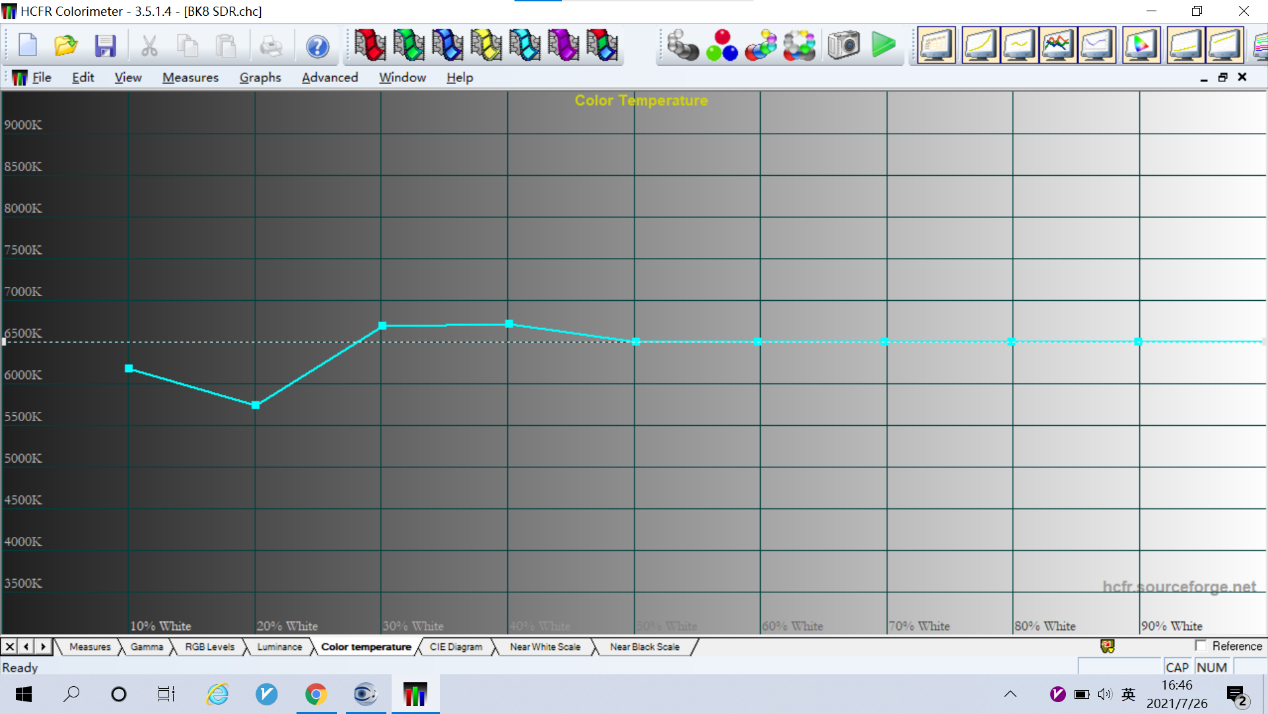Click the tab scroll right arrow
Screen dimensions: 1268x714
click(43, 647)
